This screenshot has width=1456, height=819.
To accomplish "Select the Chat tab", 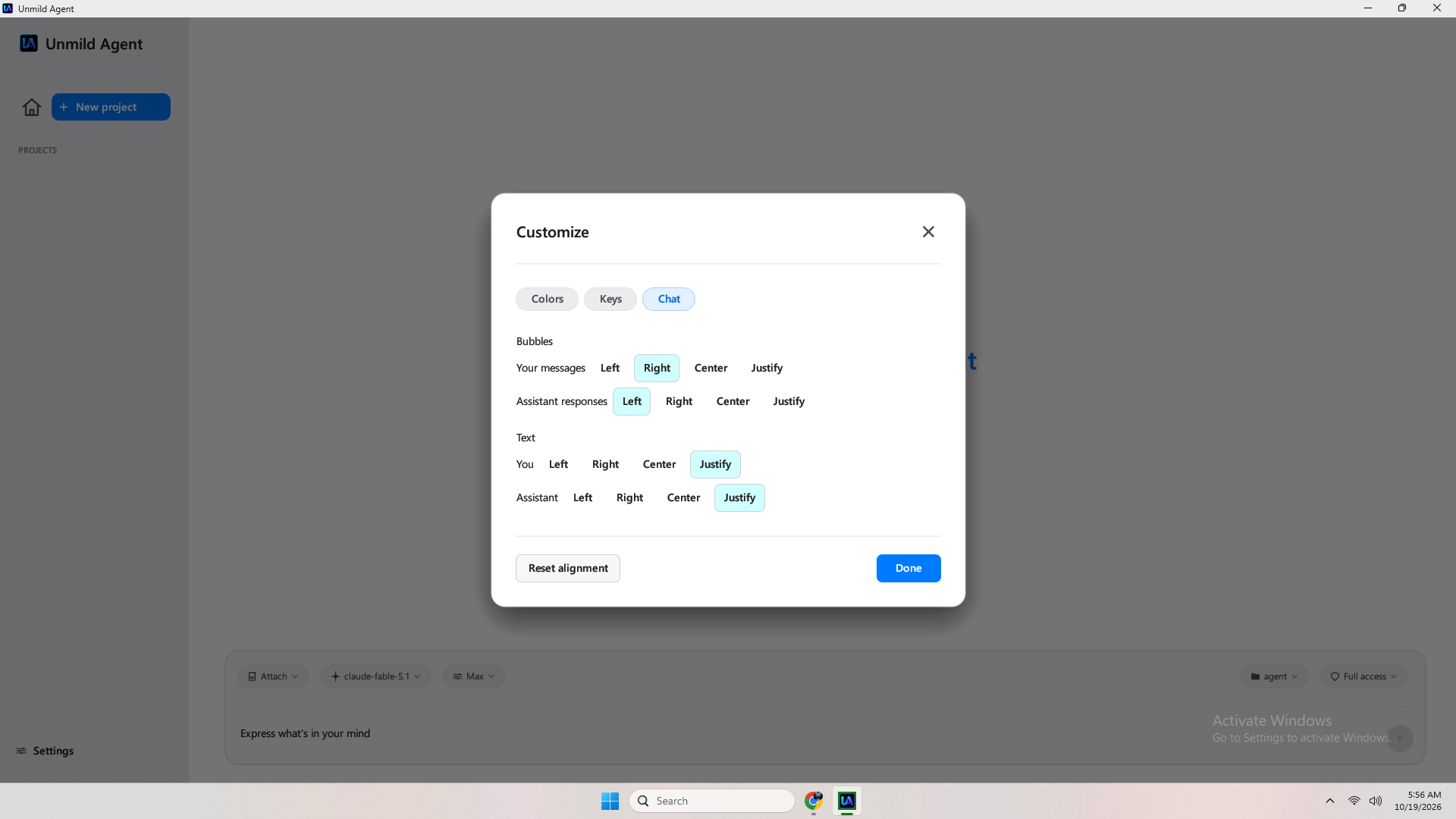I will coord(669,299).
